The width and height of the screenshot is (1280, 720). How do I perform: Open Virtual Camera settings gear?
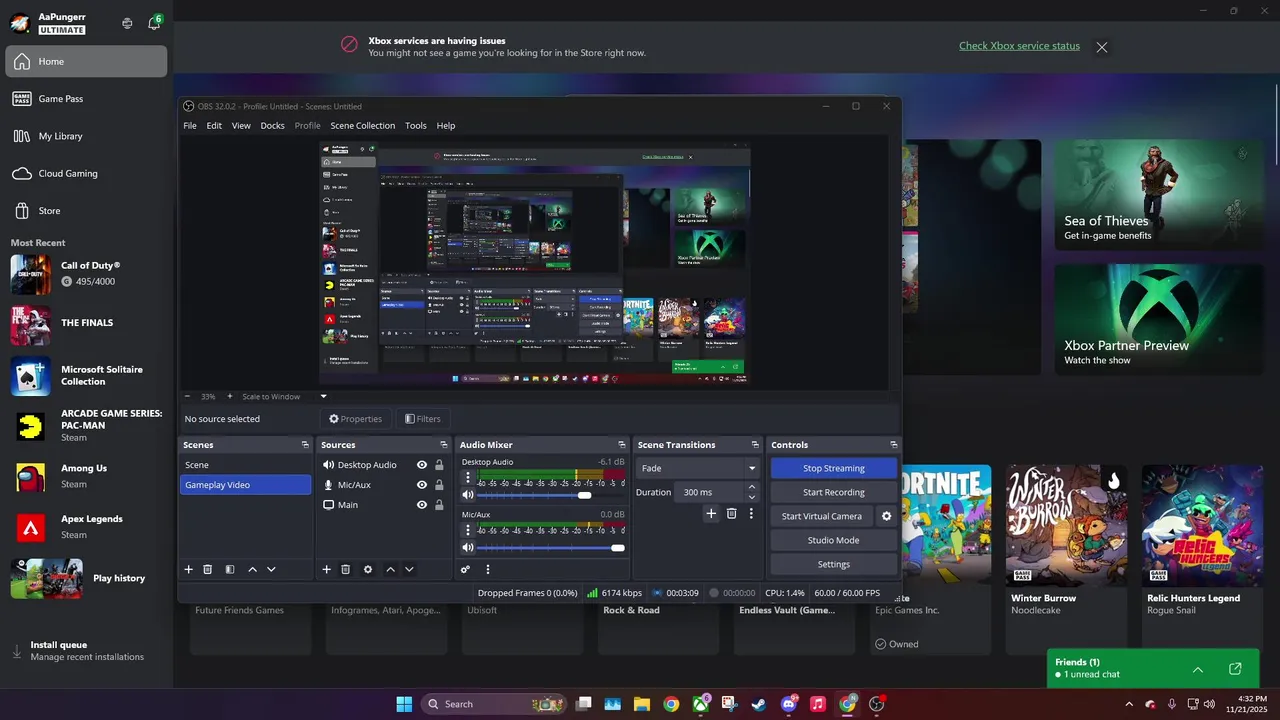(x=886, y=516)
